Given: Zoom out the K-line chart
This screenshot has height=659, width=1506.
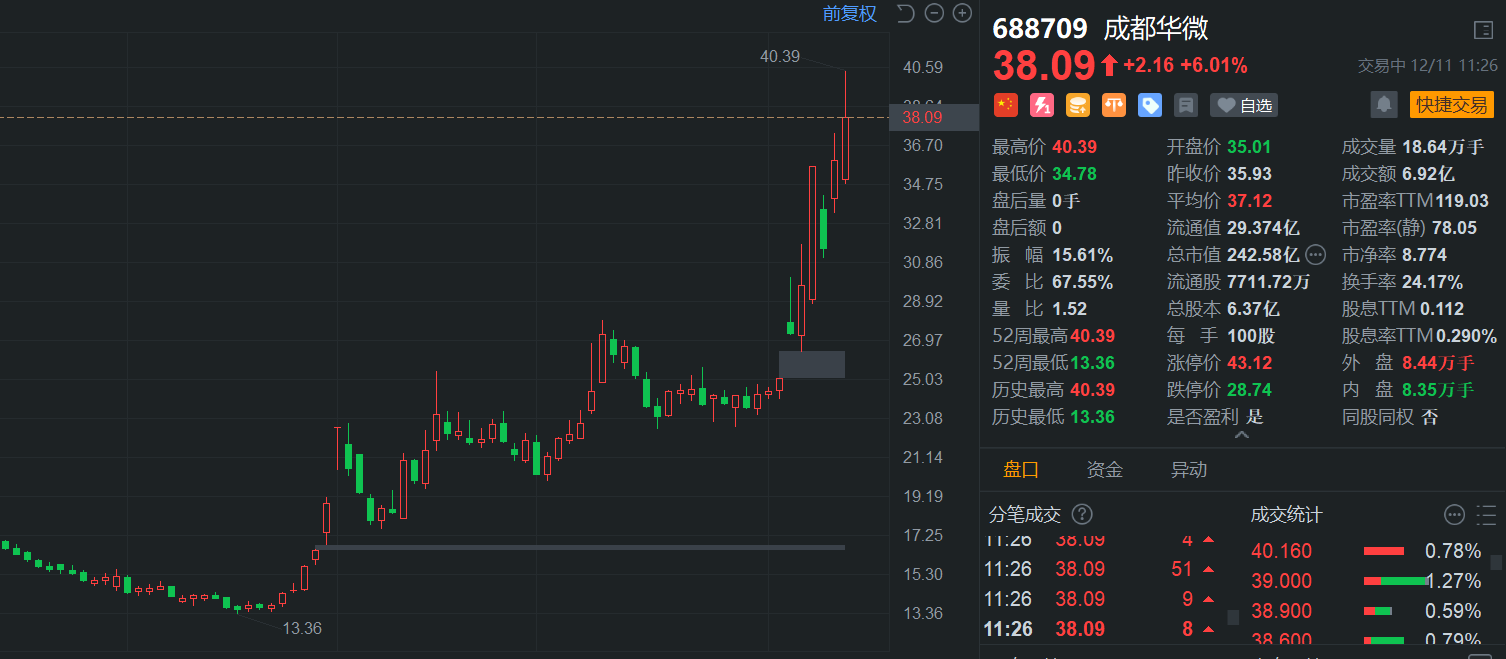Looking at the screenshot, I should pos(934,13).
